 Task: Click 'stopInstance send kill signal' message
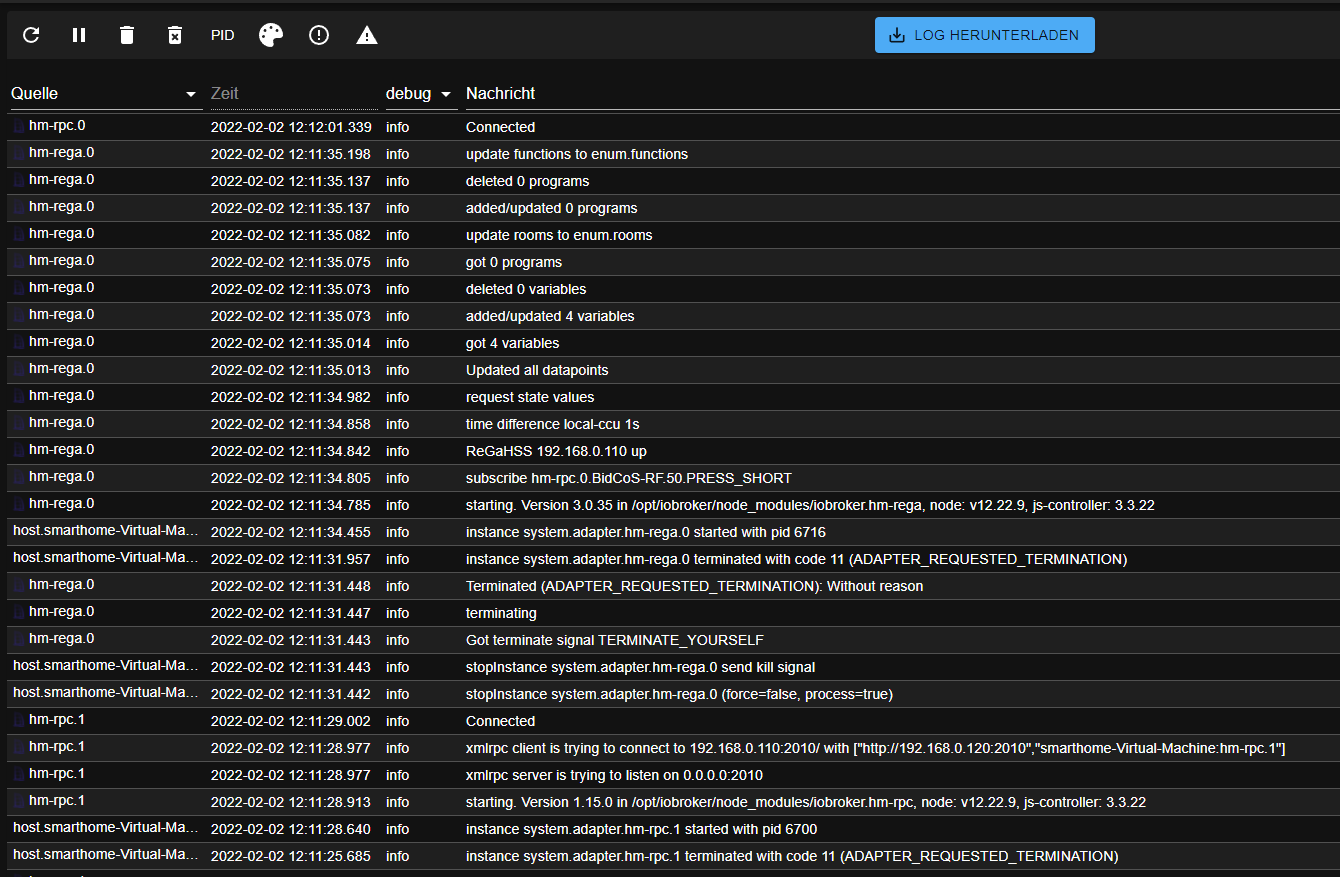641,667
